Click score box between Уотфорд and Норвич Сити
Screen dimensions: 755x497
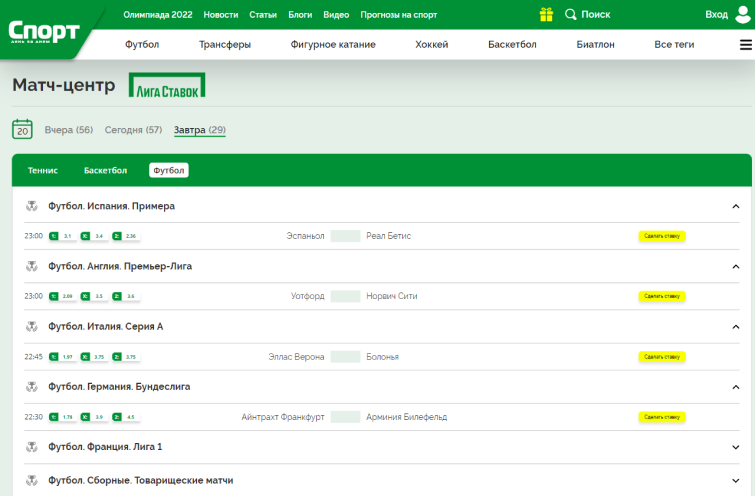tap(345, 296)
